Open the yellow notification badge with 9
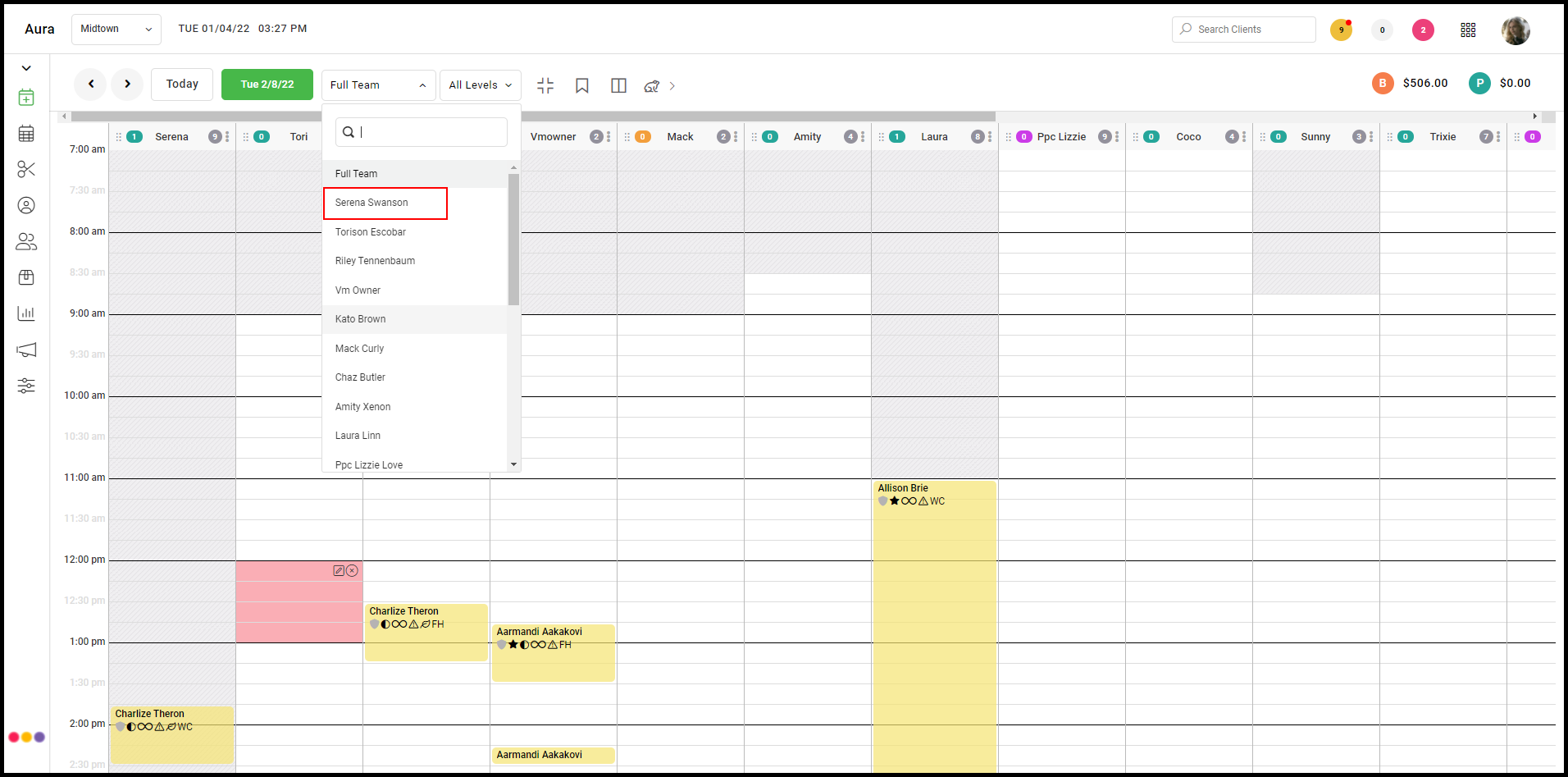Viewport: 1568px width, 777px height. pyautogui.click(x=1341, y=30)
